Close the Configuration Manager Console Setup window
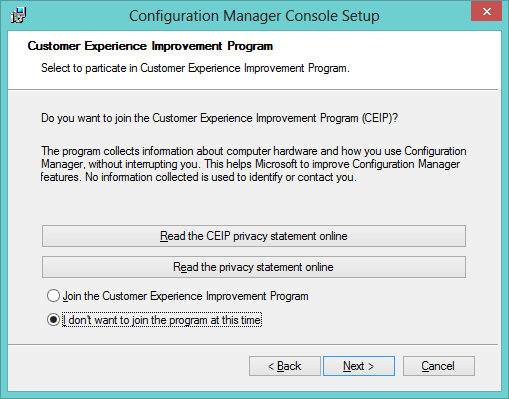Viewport: 509px width, 399px height. [x=486, y=12]
